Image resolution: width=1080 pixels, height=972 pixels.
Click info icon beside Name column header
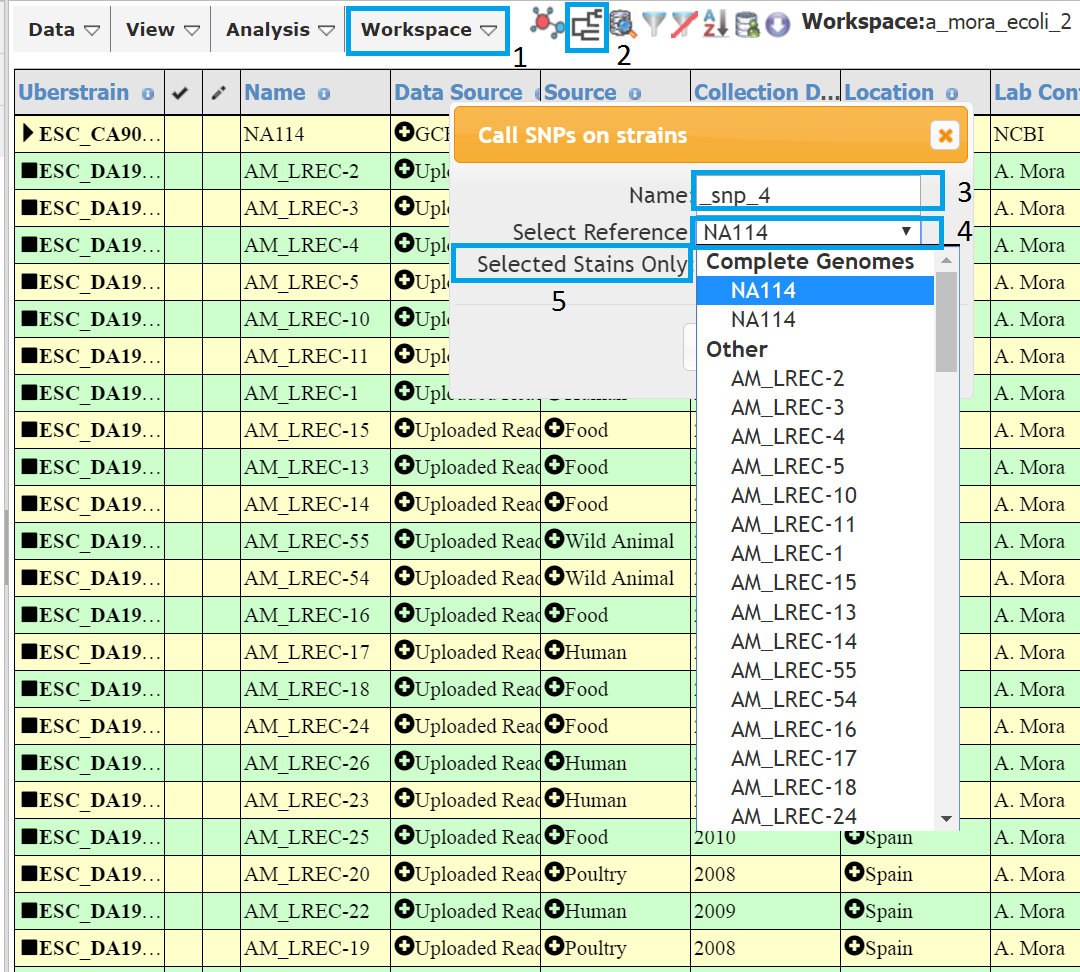click(324, 94)
